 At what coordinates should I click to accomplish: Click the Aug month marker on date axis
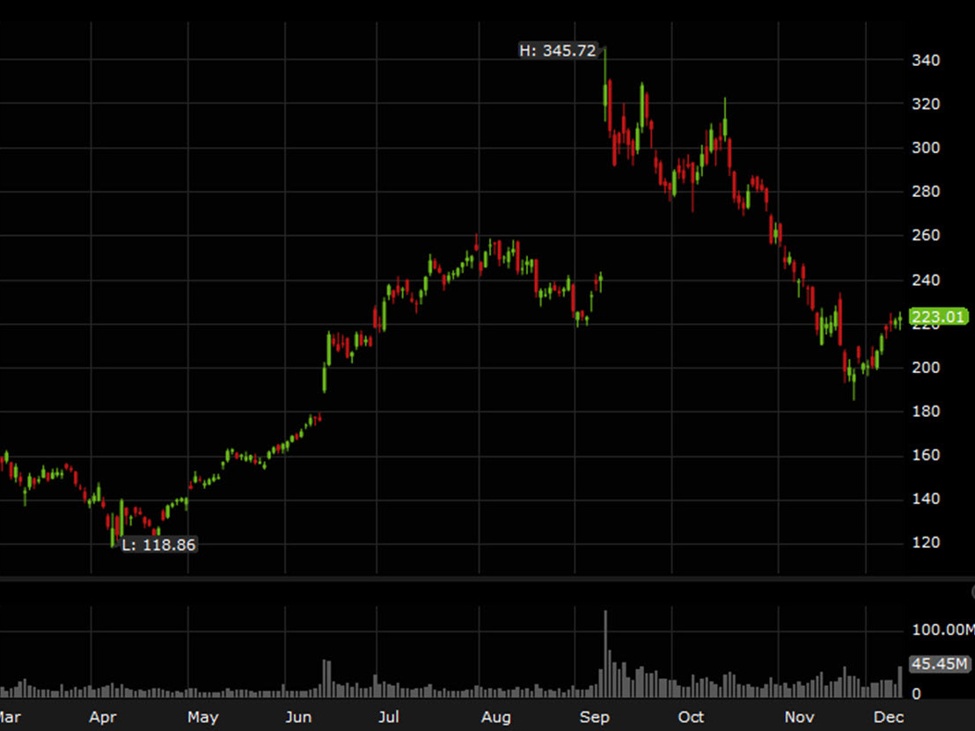(496, 717)
